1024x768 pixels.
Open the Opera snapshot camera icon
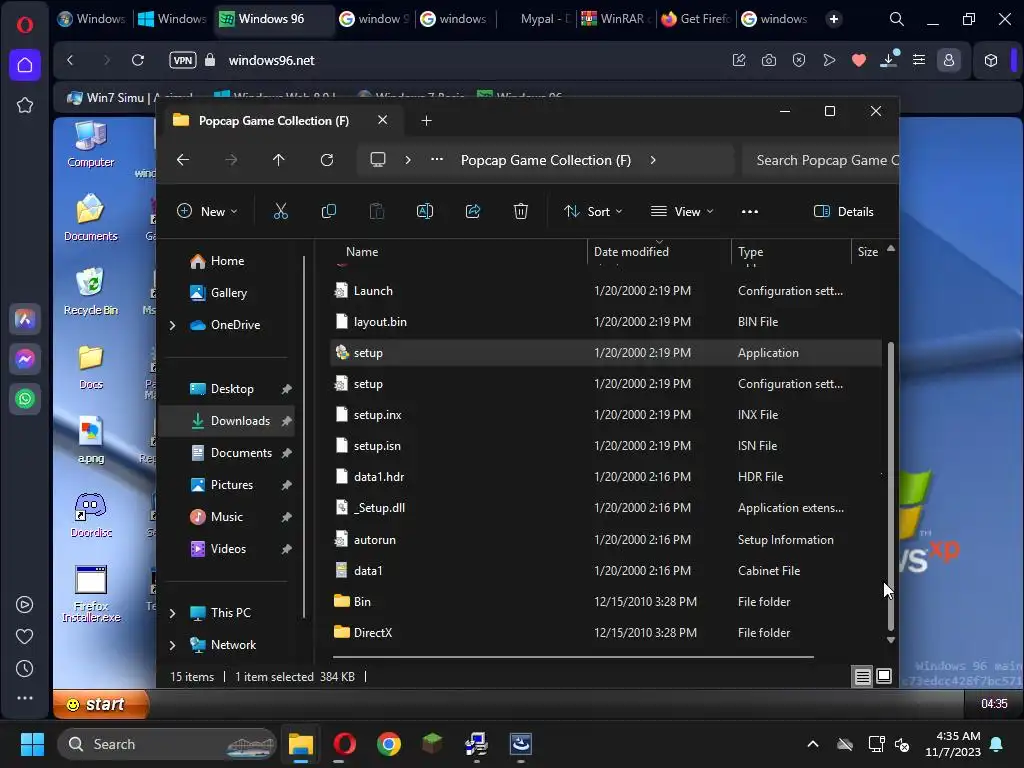pyautogui.click(x=769, y=60)
